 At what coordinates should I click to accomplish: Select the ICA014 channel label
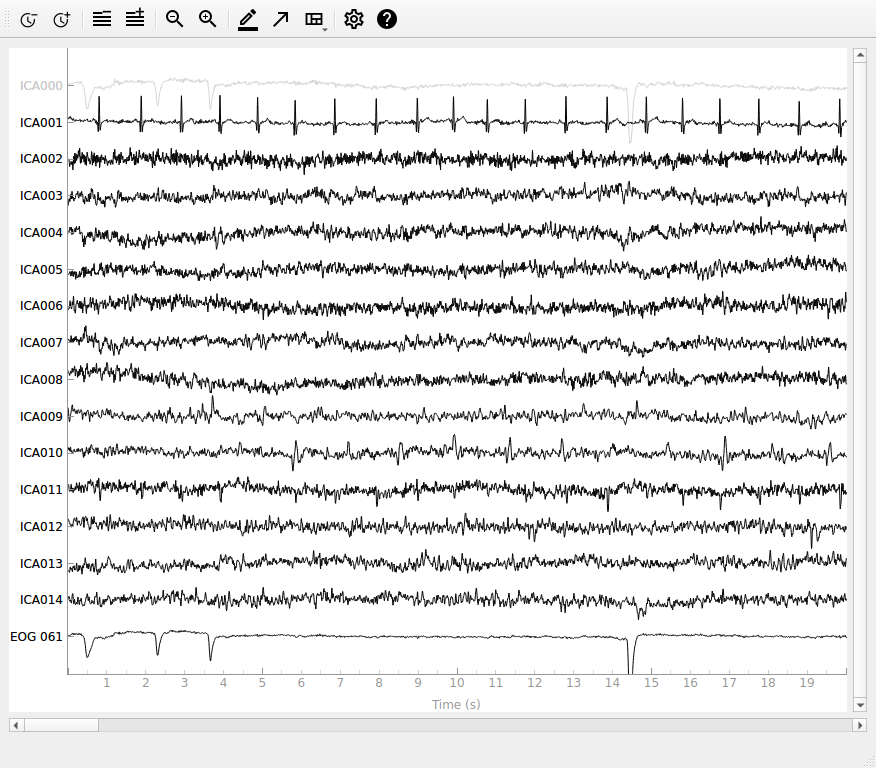point(41,599)
